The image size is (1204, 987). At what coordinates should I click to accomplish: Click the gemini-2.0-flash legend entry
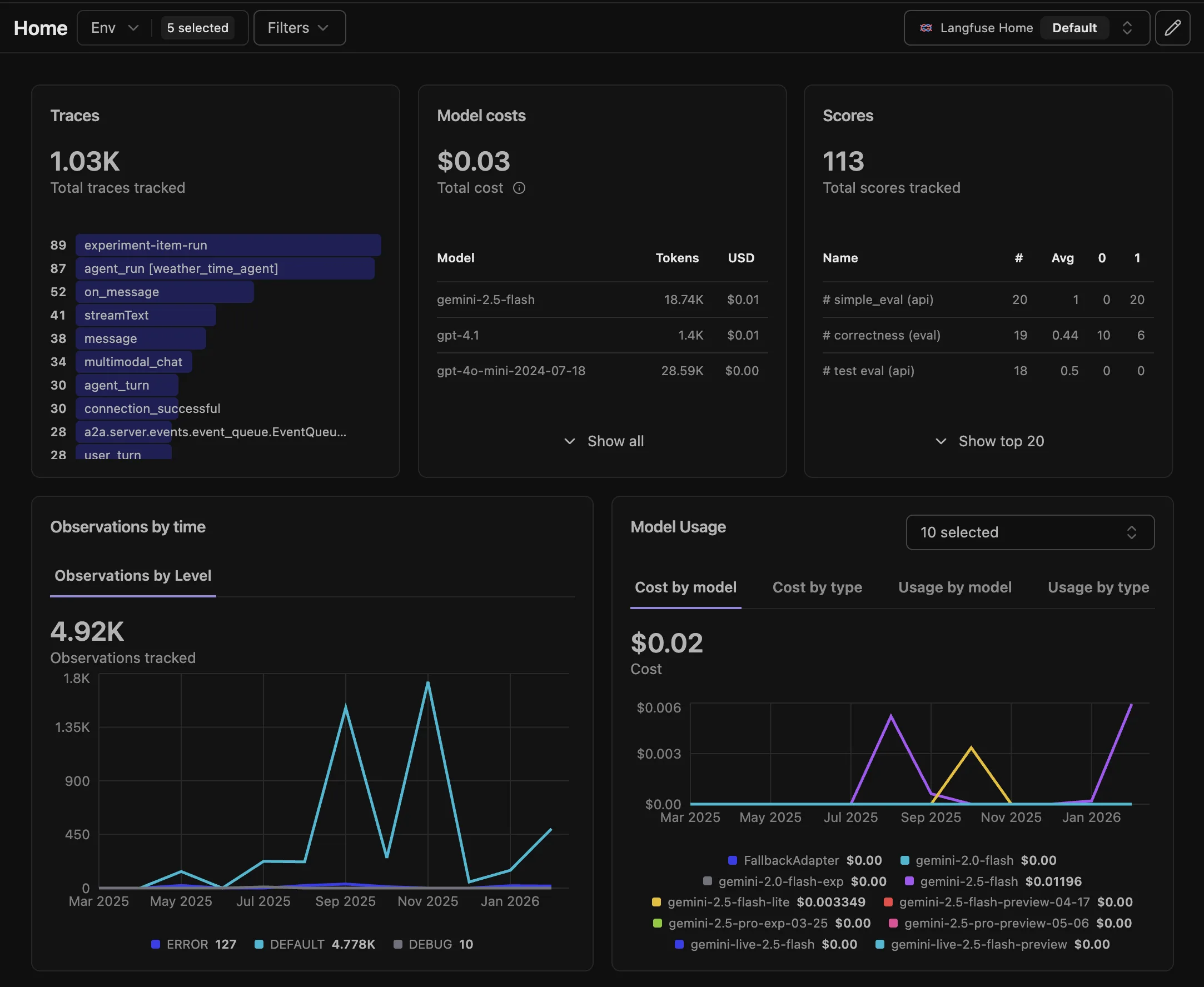coord(978,861)
